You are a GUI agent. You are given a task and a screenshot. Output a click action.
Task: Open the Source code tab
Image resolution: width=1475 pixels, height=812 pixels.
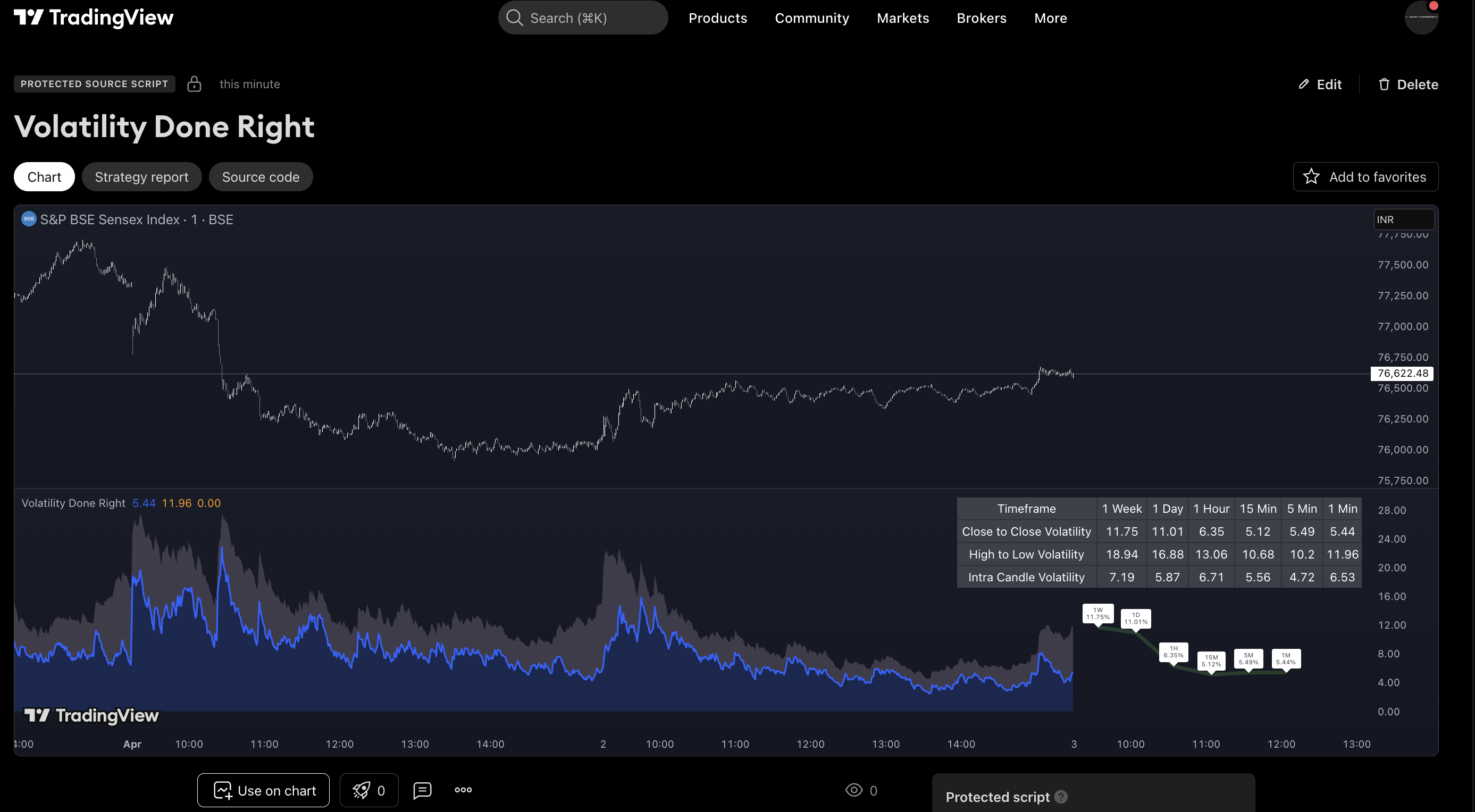pos(261,176)
